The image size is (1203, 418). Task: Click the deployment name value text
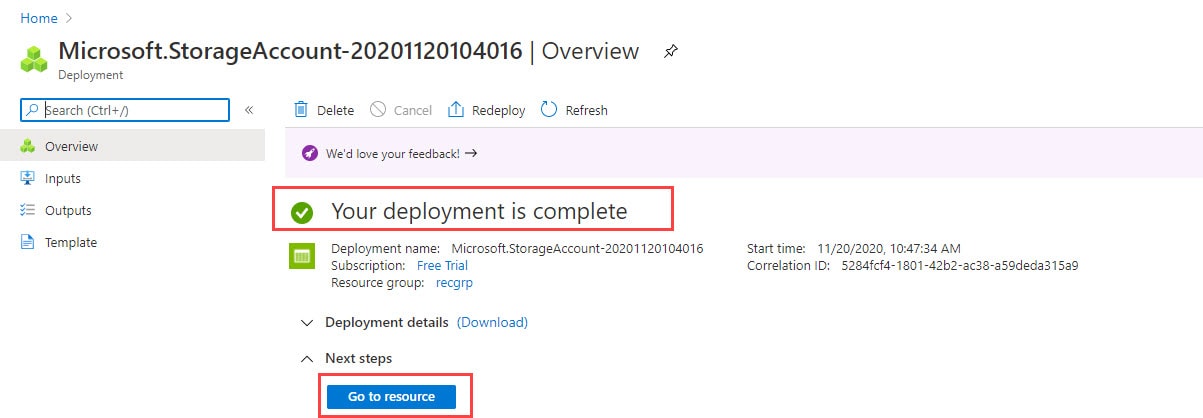coord(577,248)
